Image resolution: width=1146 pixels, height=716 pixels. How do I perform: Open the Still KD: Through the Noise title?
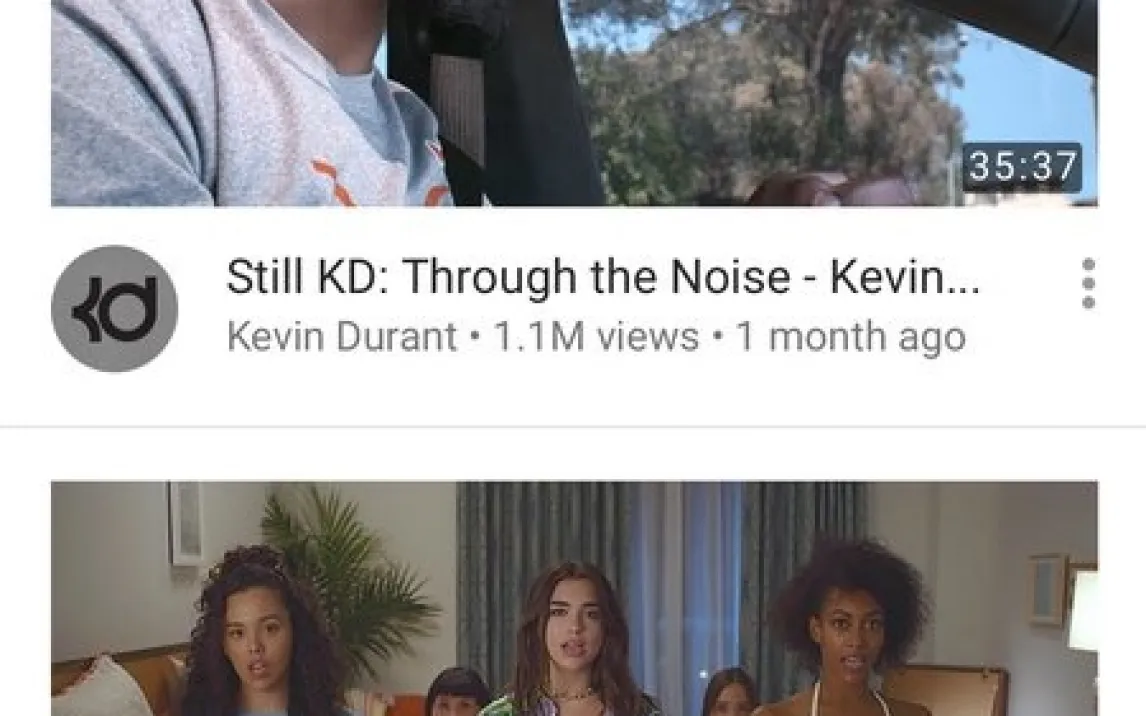point(603,277)
